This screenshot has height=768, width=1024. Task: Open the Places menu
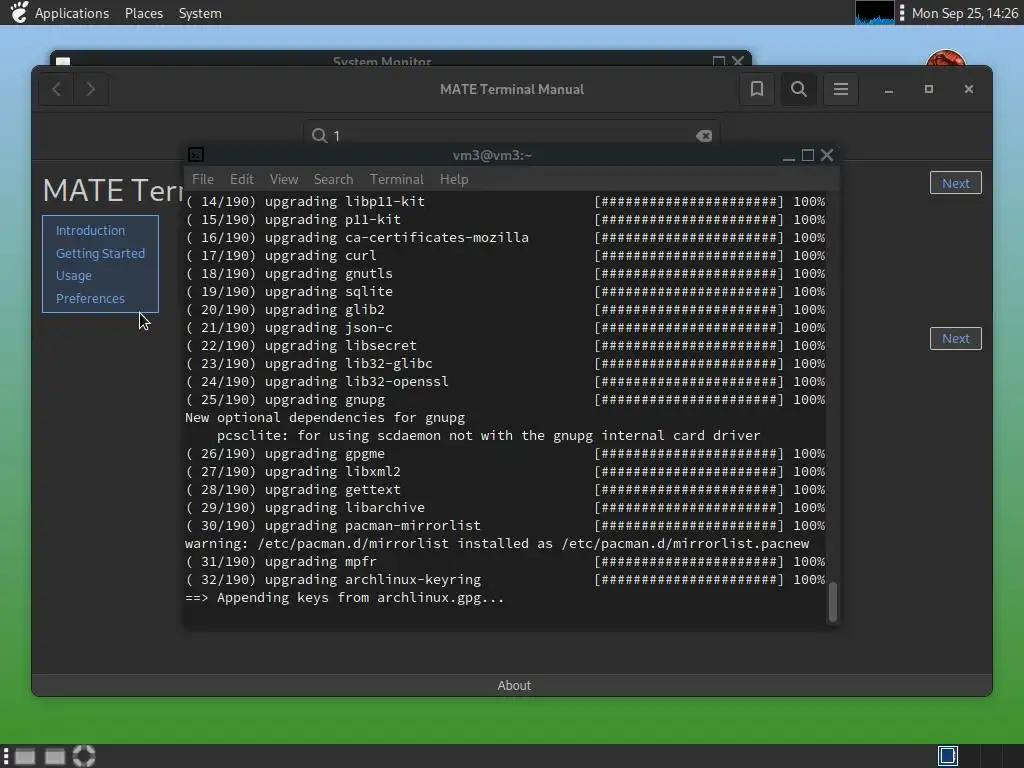(144, 13)
